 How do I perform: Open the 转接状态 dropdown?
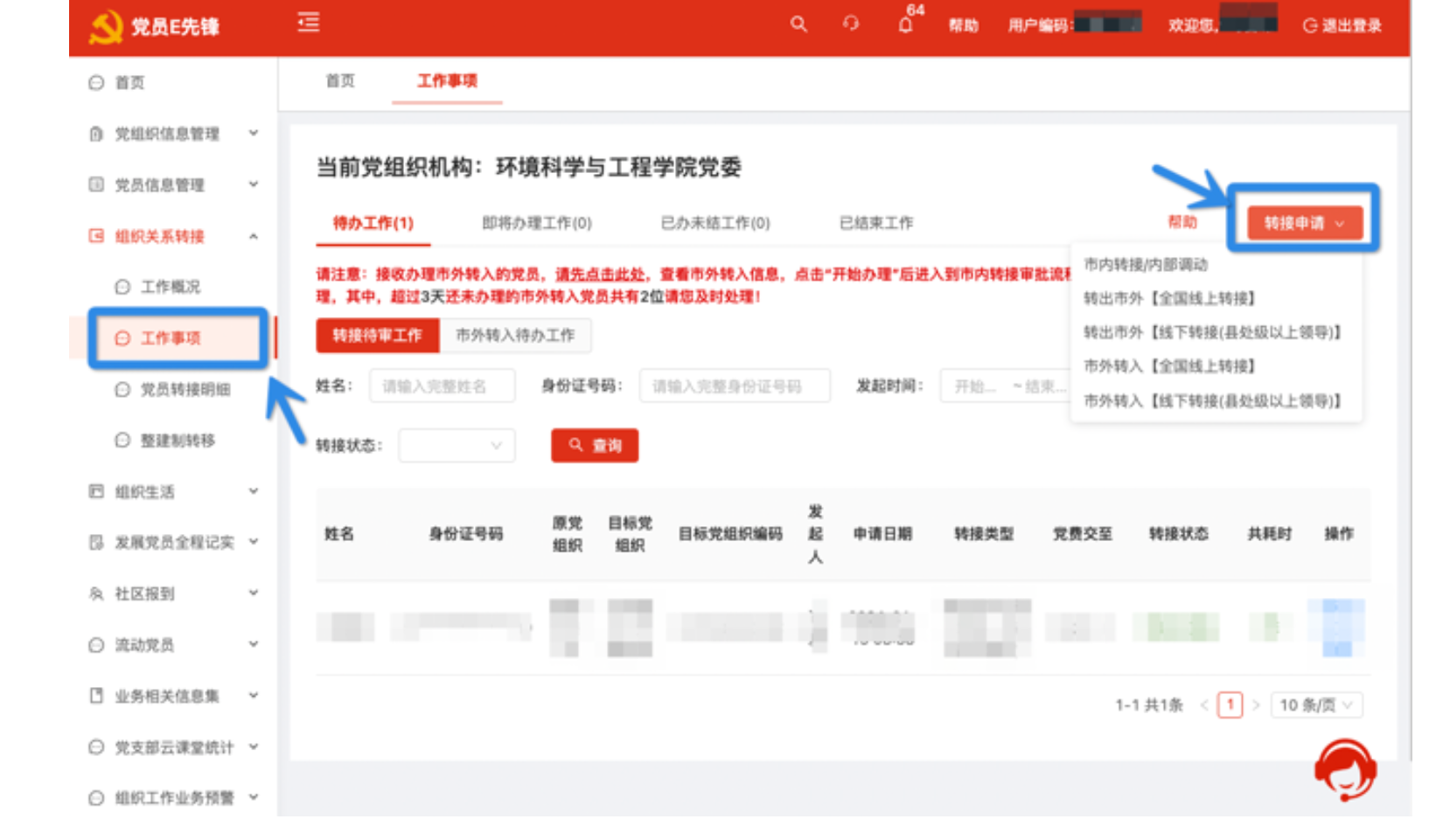pos(457,446)
